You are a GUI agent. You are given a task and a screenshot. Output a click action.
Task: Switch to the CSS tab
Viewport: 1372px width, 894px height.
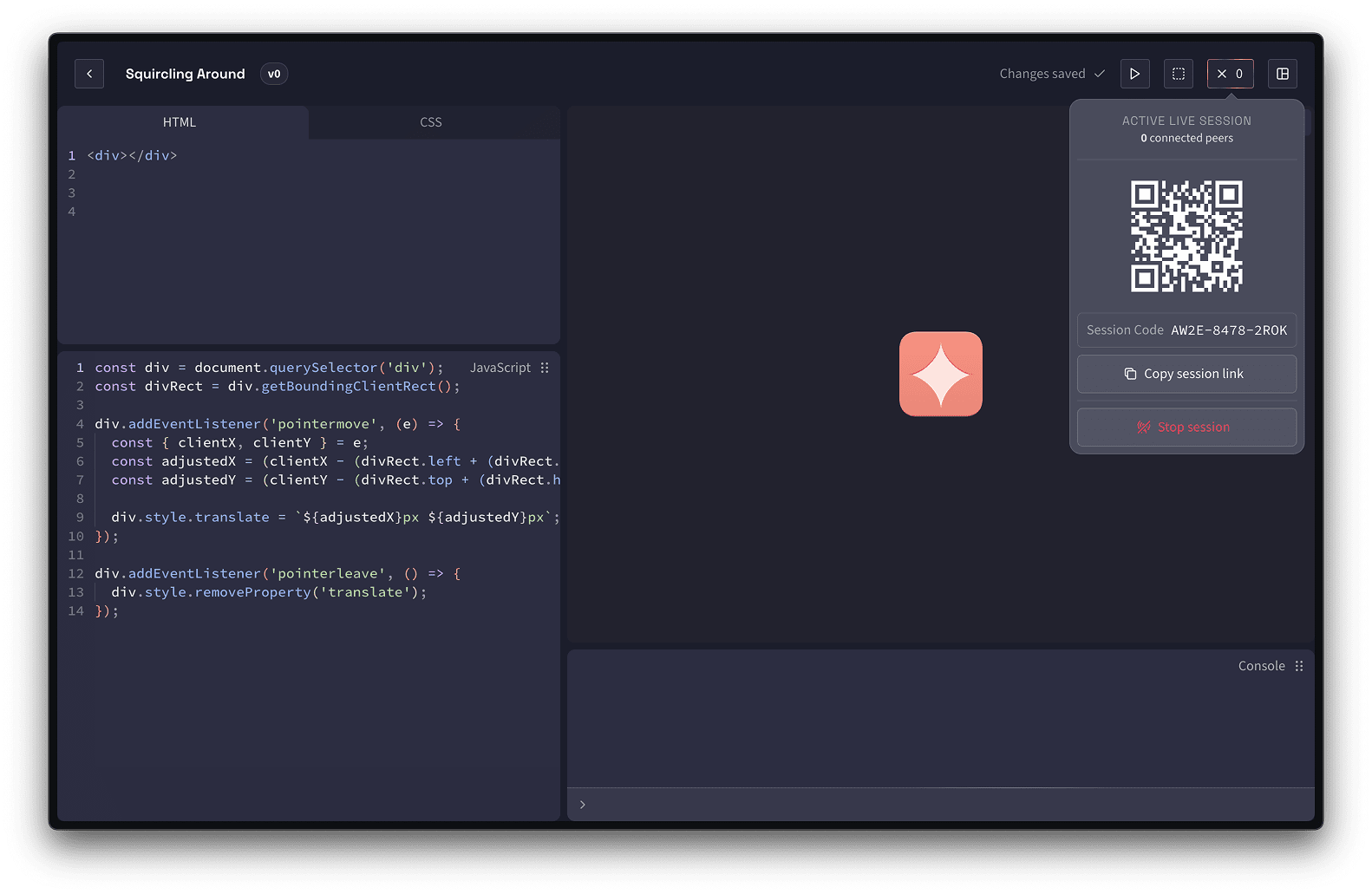point(431,122)
